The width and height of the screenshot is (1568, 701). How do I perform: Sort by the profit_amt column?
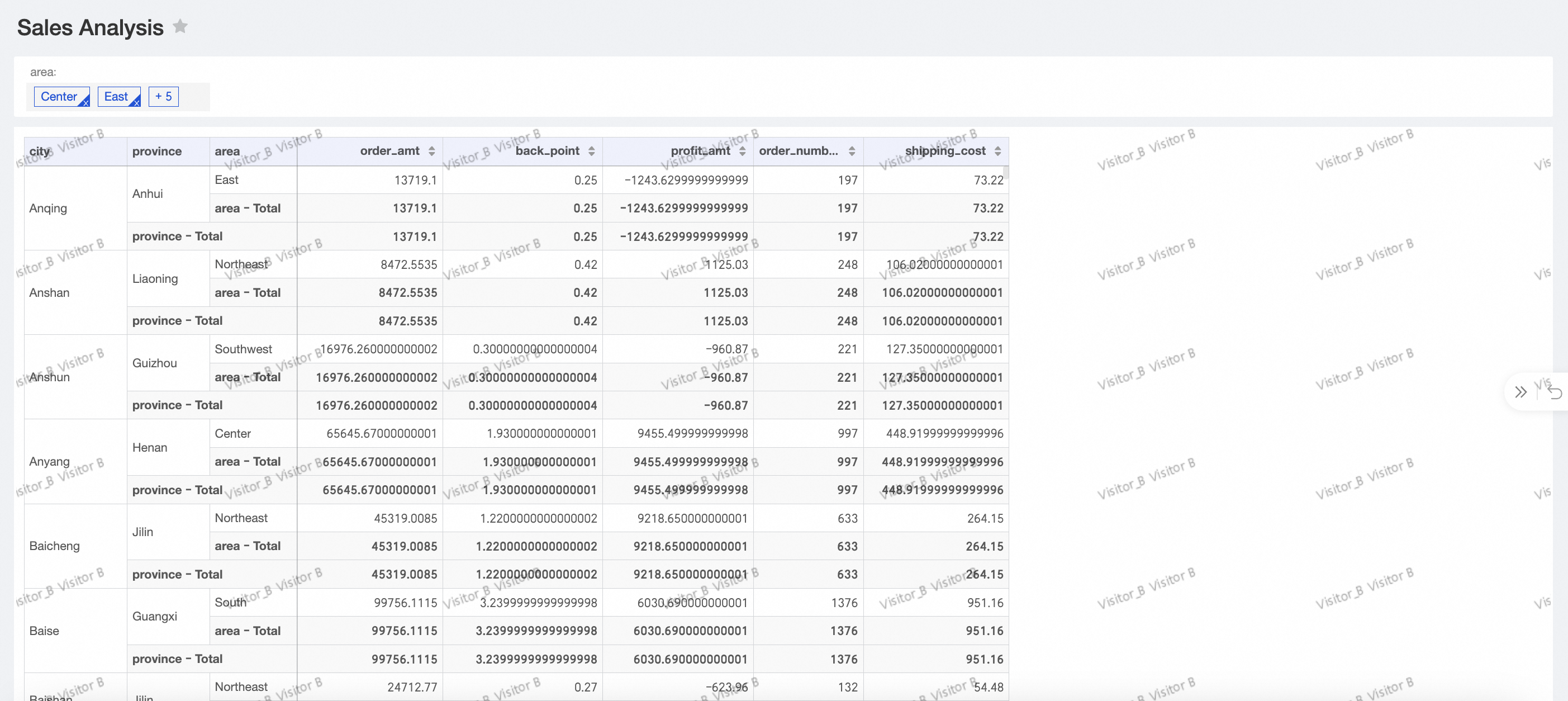[x=742, y=151]
